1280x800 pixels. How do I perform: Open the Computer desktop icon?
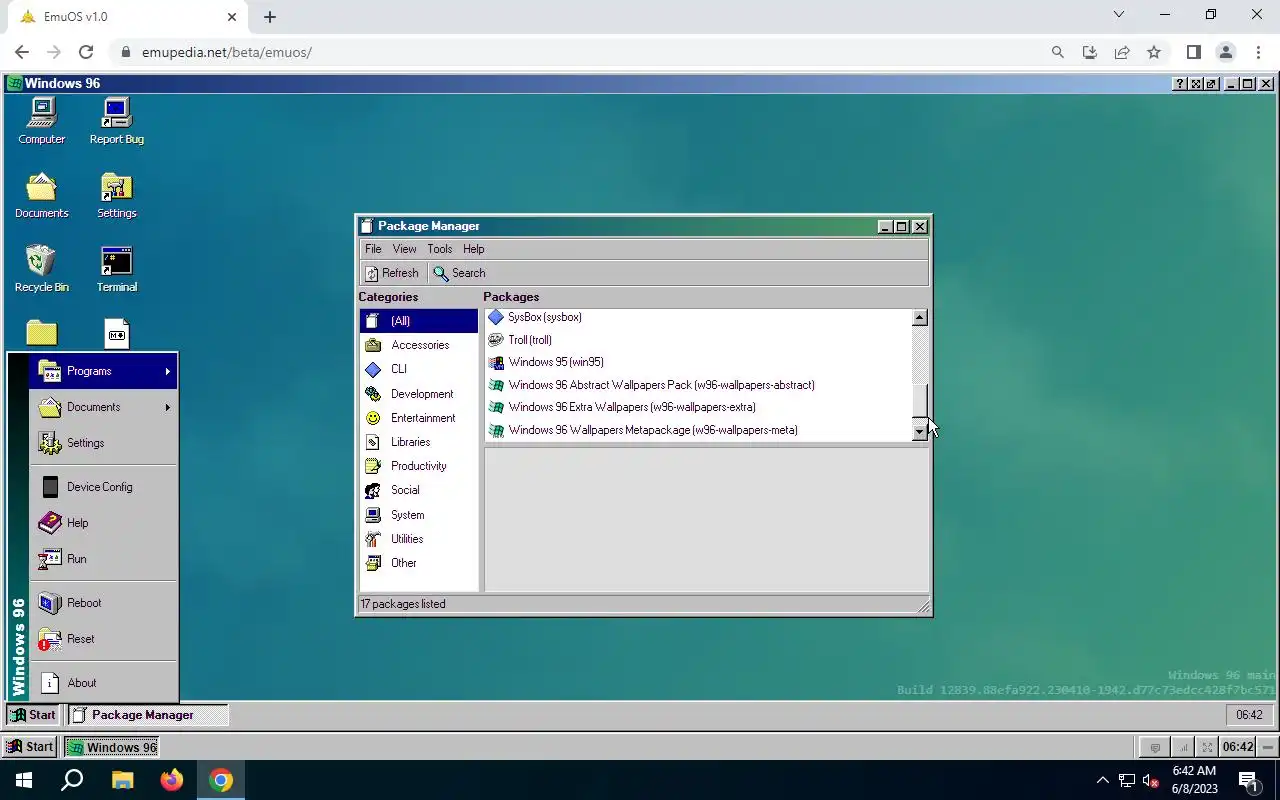tap(42, 122)
